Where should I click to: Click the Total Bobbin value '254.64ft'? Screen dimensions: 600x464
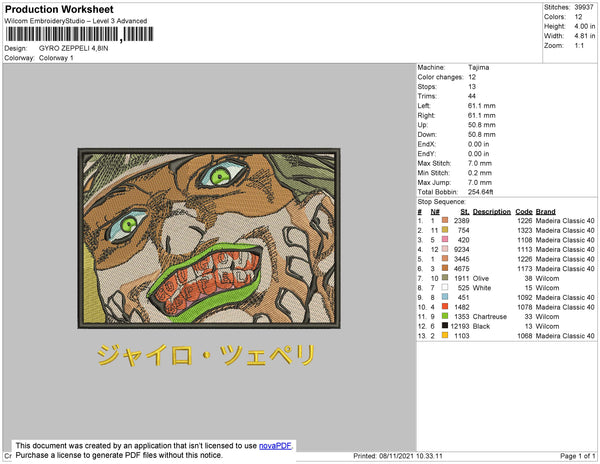click(481, 192)
